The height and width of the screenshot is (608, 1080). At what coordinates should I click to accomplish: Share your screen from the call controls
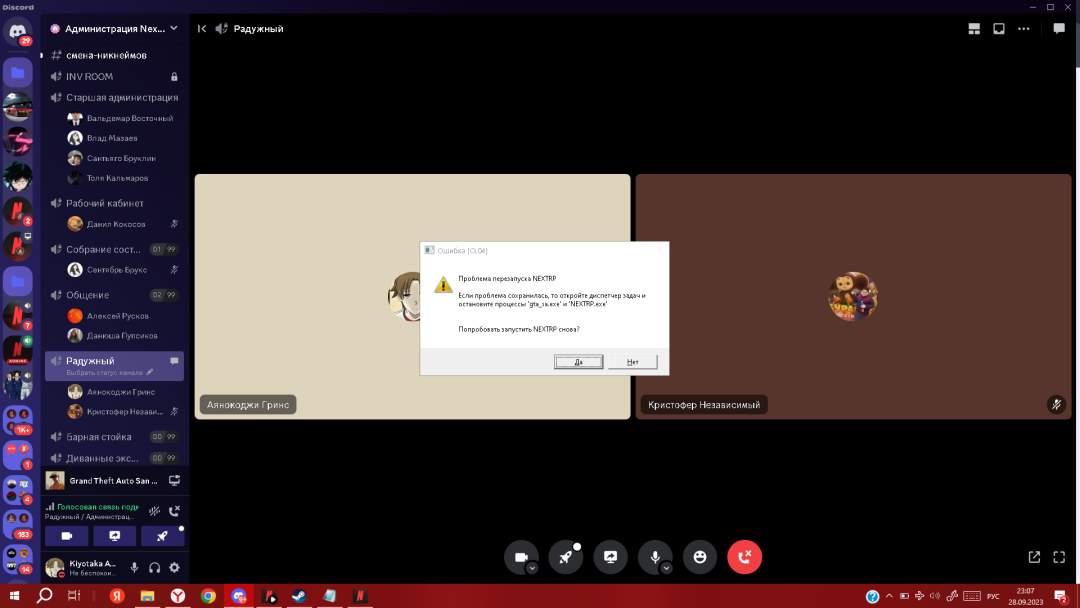pos(610,556)
